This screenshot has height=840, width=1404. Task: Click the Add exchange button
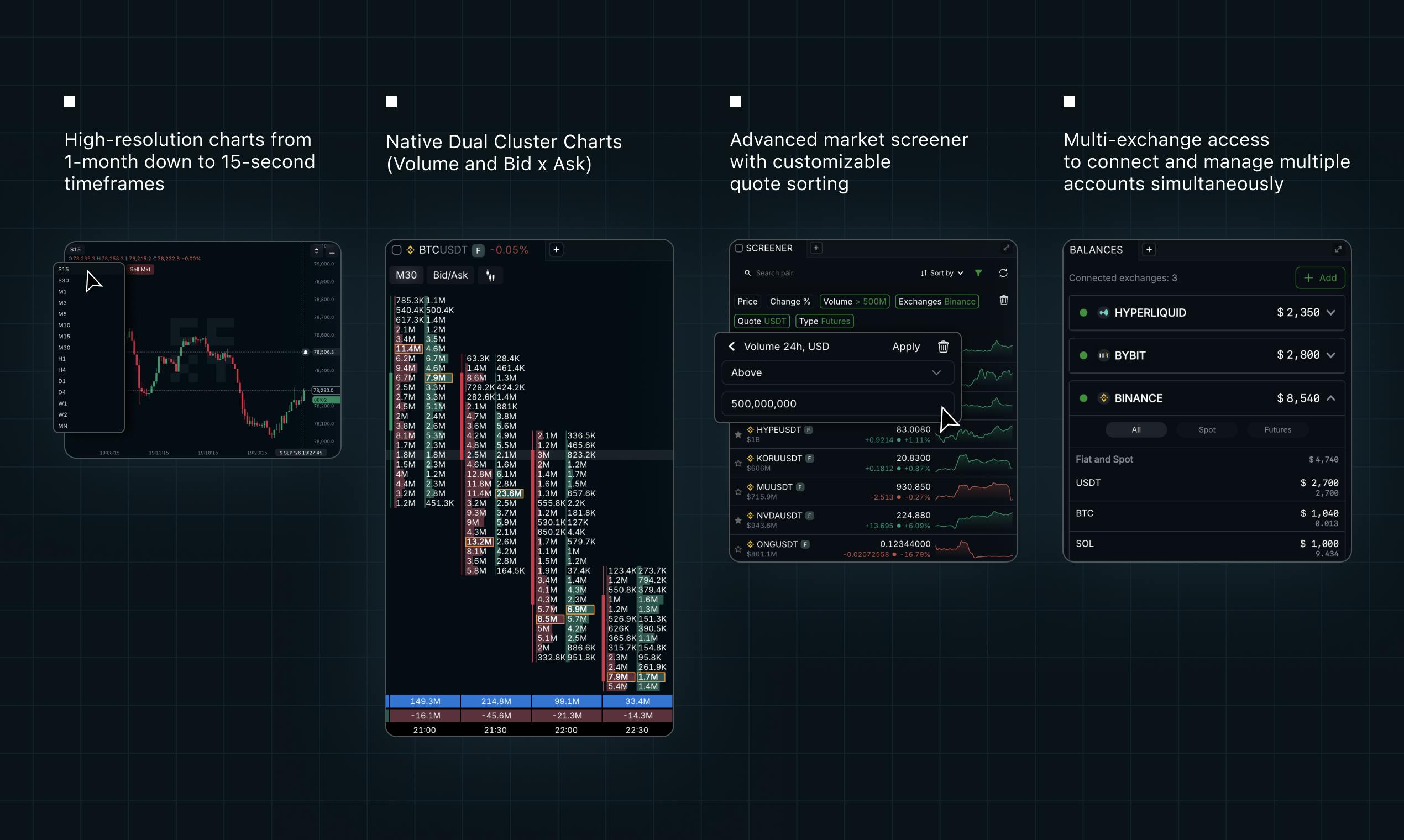1320,278
